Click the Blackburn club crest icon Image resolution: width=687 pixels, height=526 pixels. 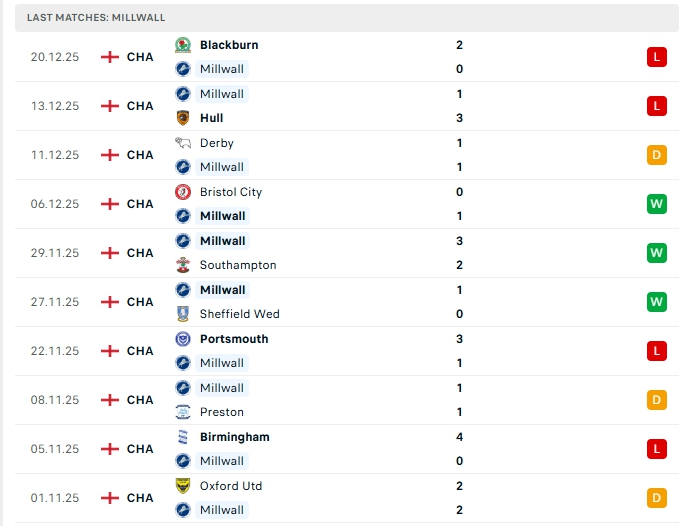[x=183, y=45]
